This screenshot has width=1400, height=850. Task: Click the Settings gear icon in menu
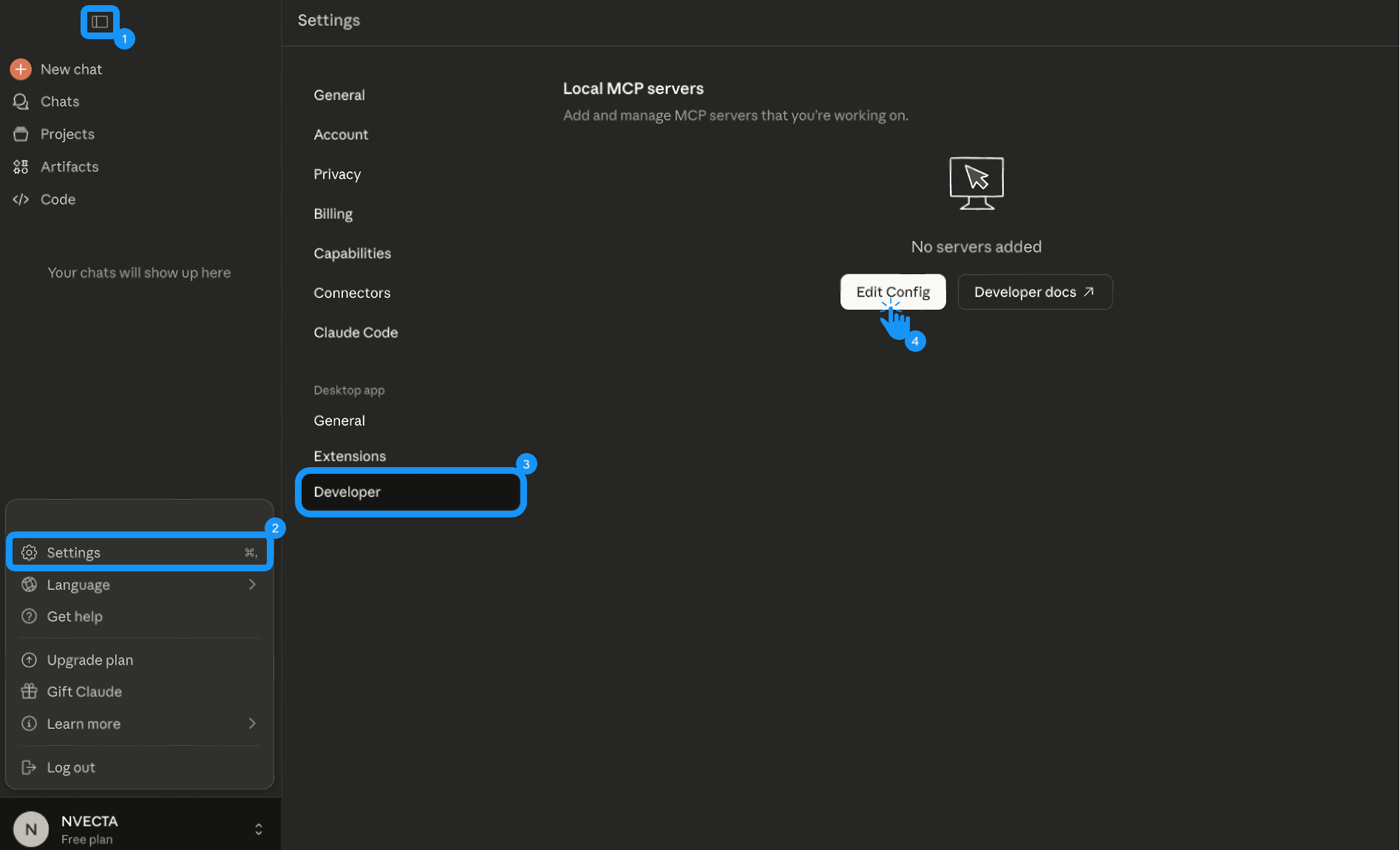pyautogui.click(x=29, y=553)
